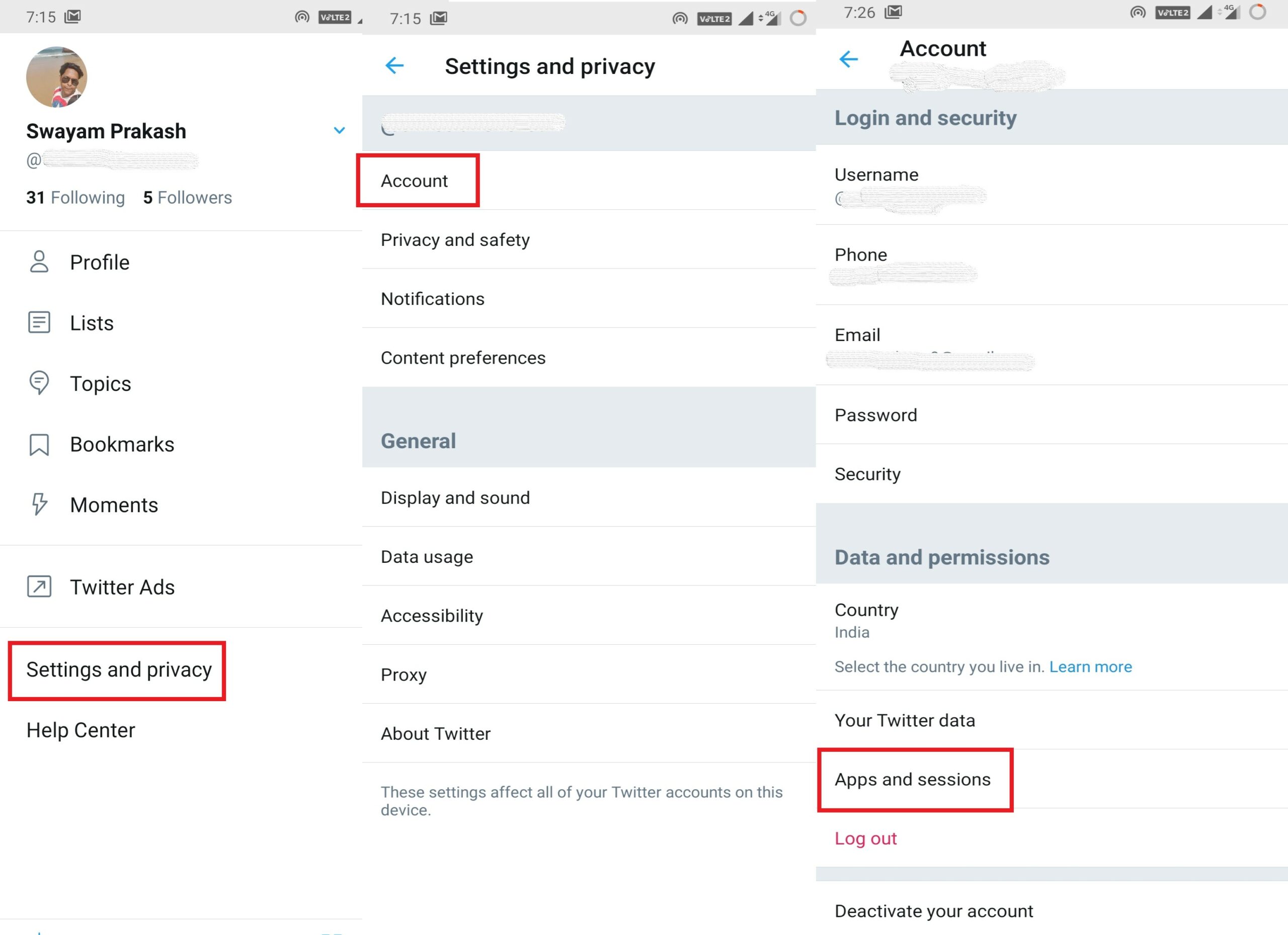Tap the Bookmarks icon in sidebar

(38, 443)
